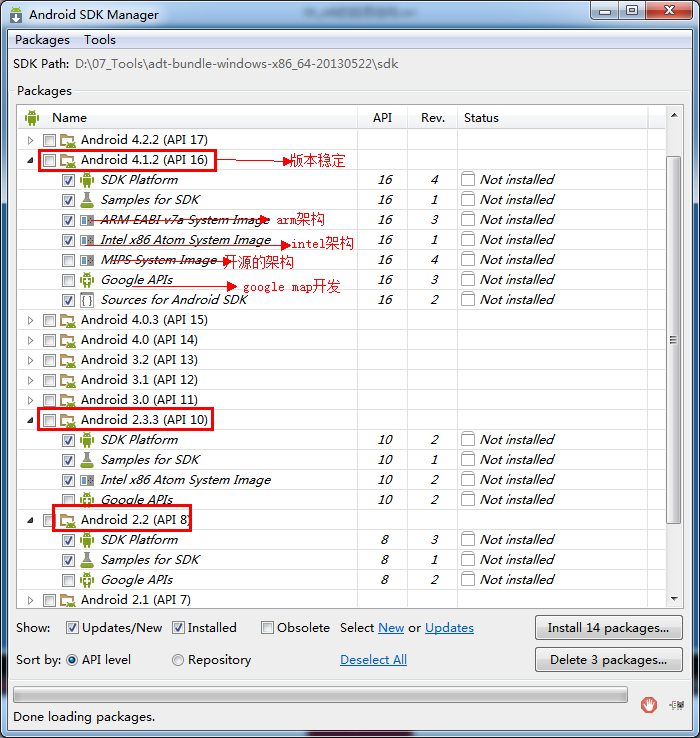Click the Sources for Android SDK braces icon
The width and height of the screenshot is (700, 738).
click(87, 300)
